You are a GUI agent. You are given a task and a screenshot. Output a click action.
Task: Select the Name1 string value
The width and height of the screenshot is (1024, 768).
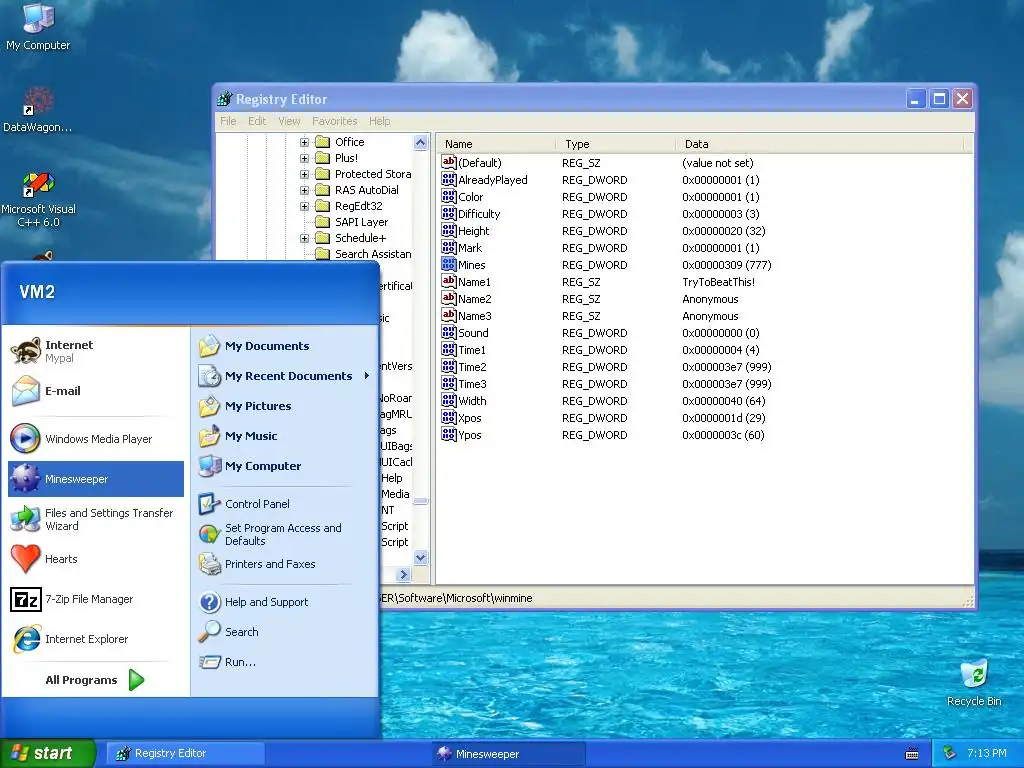(x=474, y=281)
